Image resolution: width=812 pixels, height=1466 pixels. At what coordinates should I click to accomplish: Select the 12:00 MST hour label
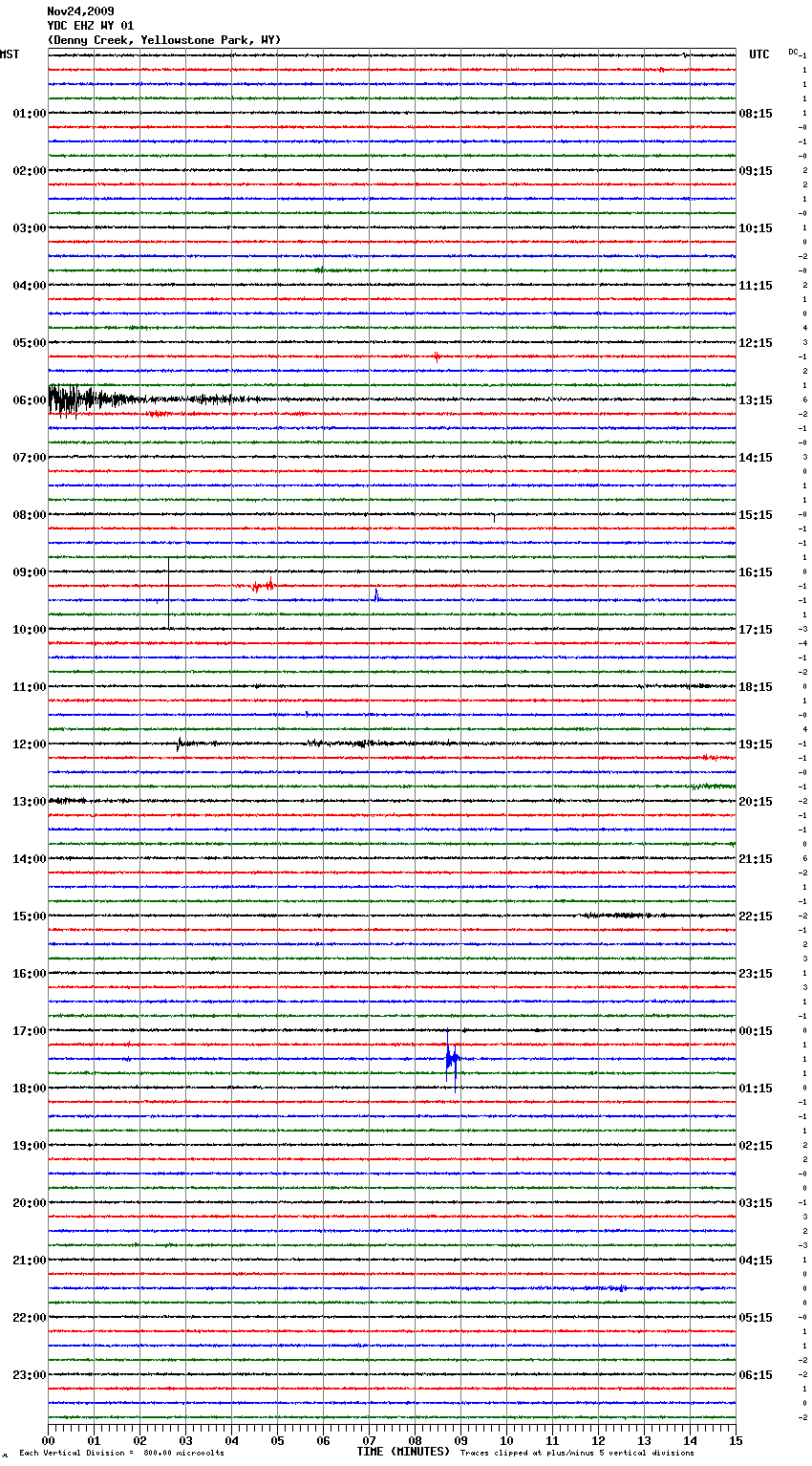coord(30,744)
